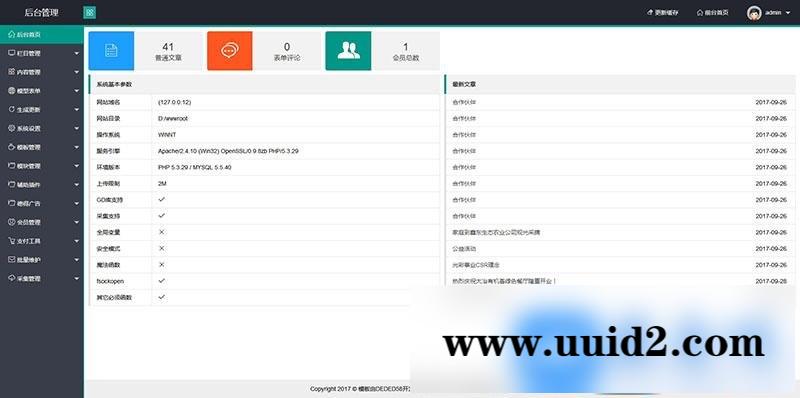The image size is (800, 398).
Task: Click the check mark beside GD库支持
Action: tap(162, 200)
